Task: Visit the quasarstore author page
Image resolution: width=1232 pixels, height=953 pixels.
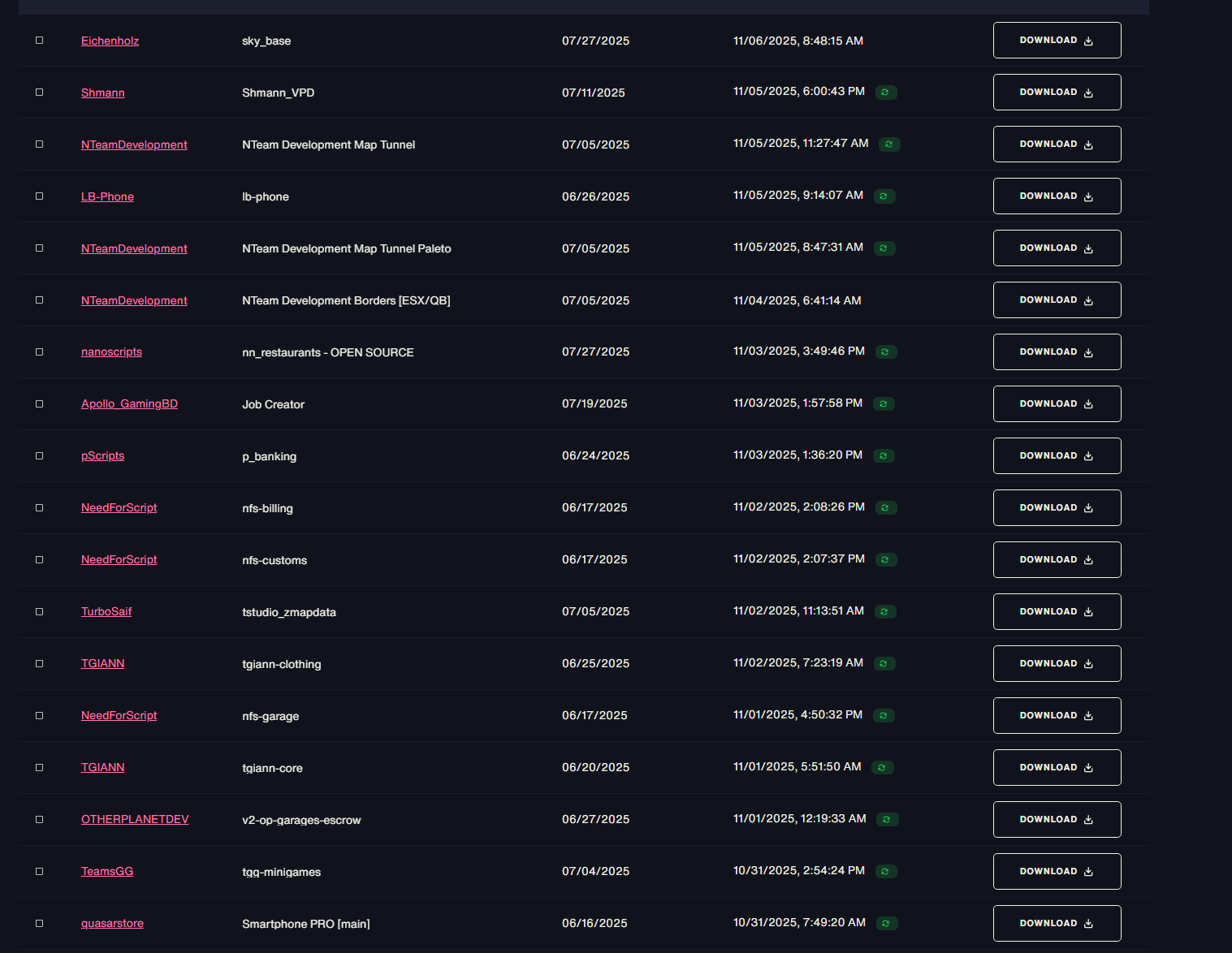Action: click(112, 924)
